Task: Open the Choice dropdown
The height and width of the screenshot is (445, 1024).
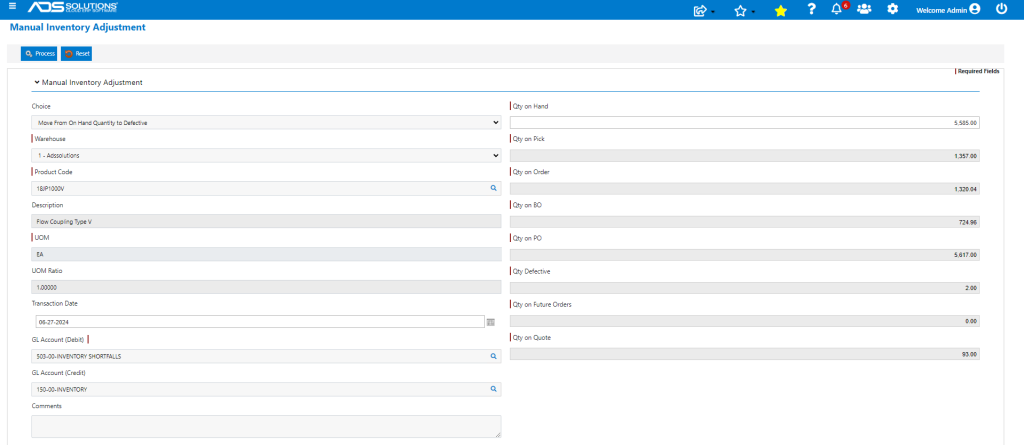Action: point(266,122)
